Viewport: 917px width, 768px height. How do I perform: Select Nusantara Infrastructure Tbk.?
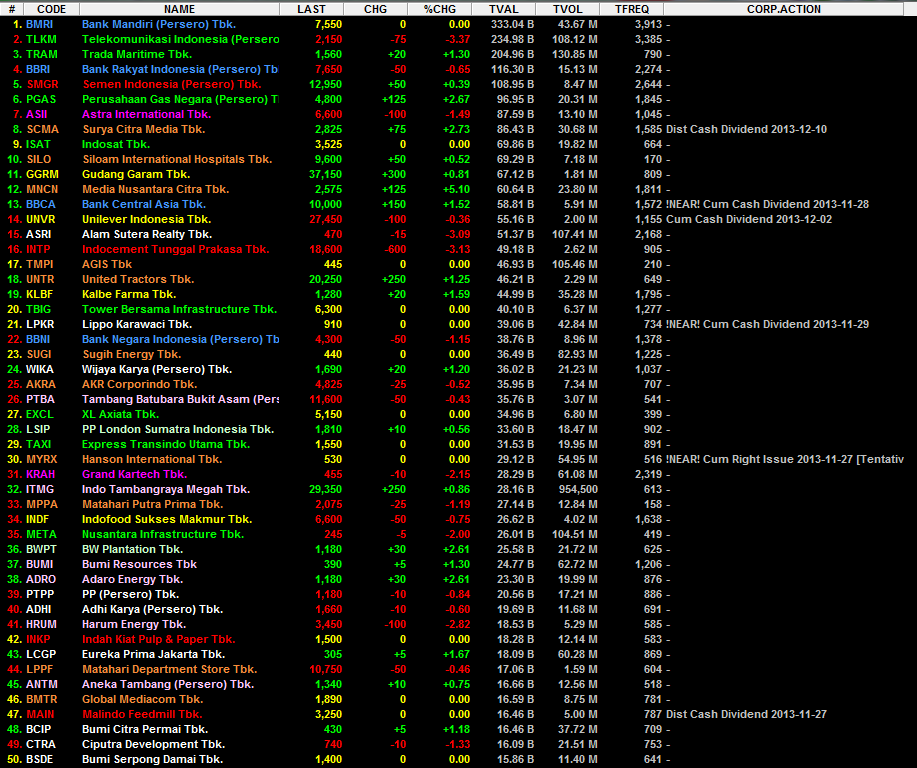click(x=163, y=534)
